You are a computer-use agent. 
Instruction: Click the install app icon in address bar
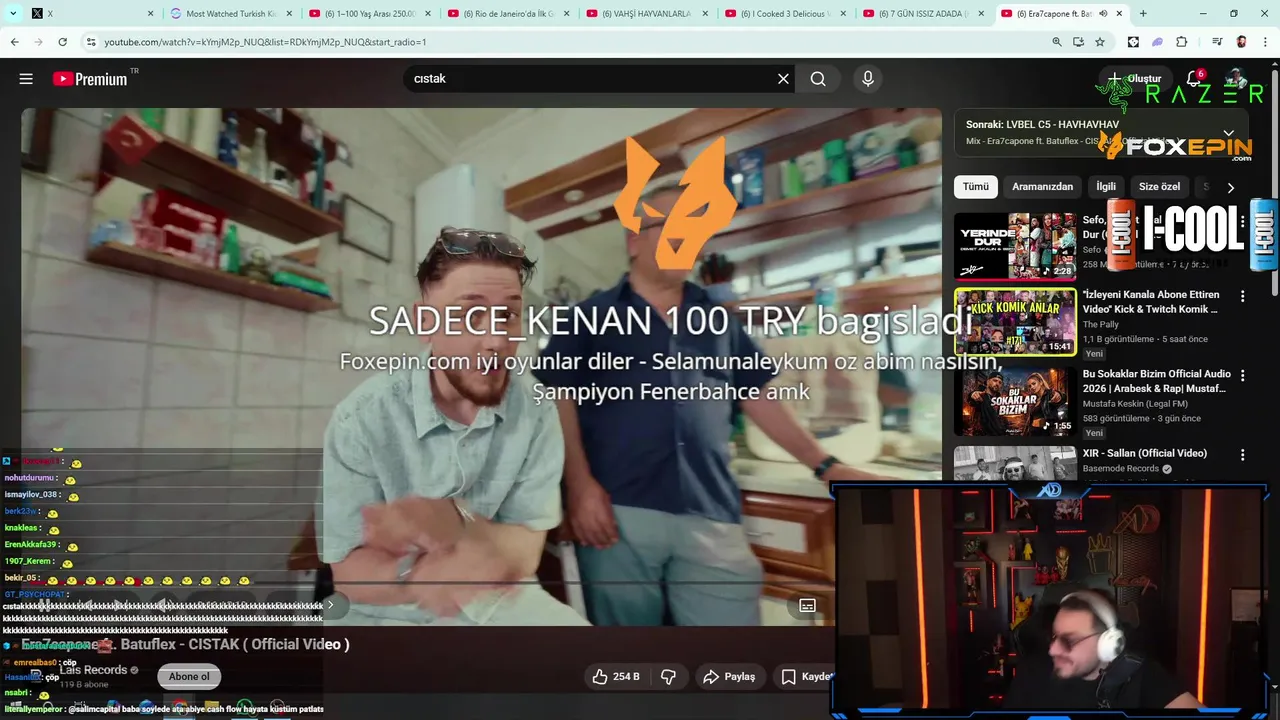pos(1078,42)
